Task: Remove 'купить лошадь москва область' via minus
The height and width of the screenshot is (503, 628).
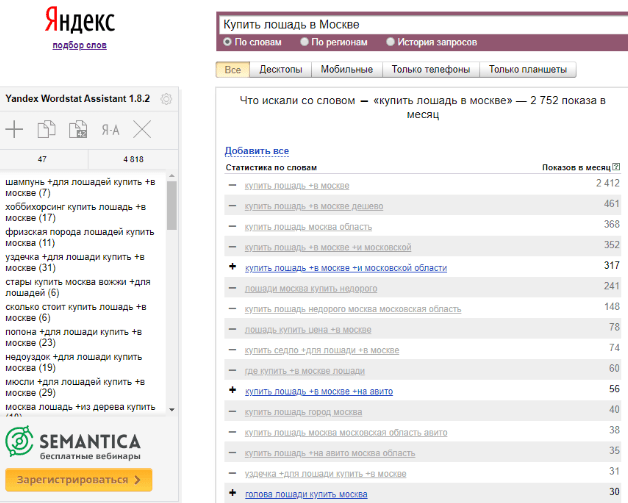Action: [232, 226]
